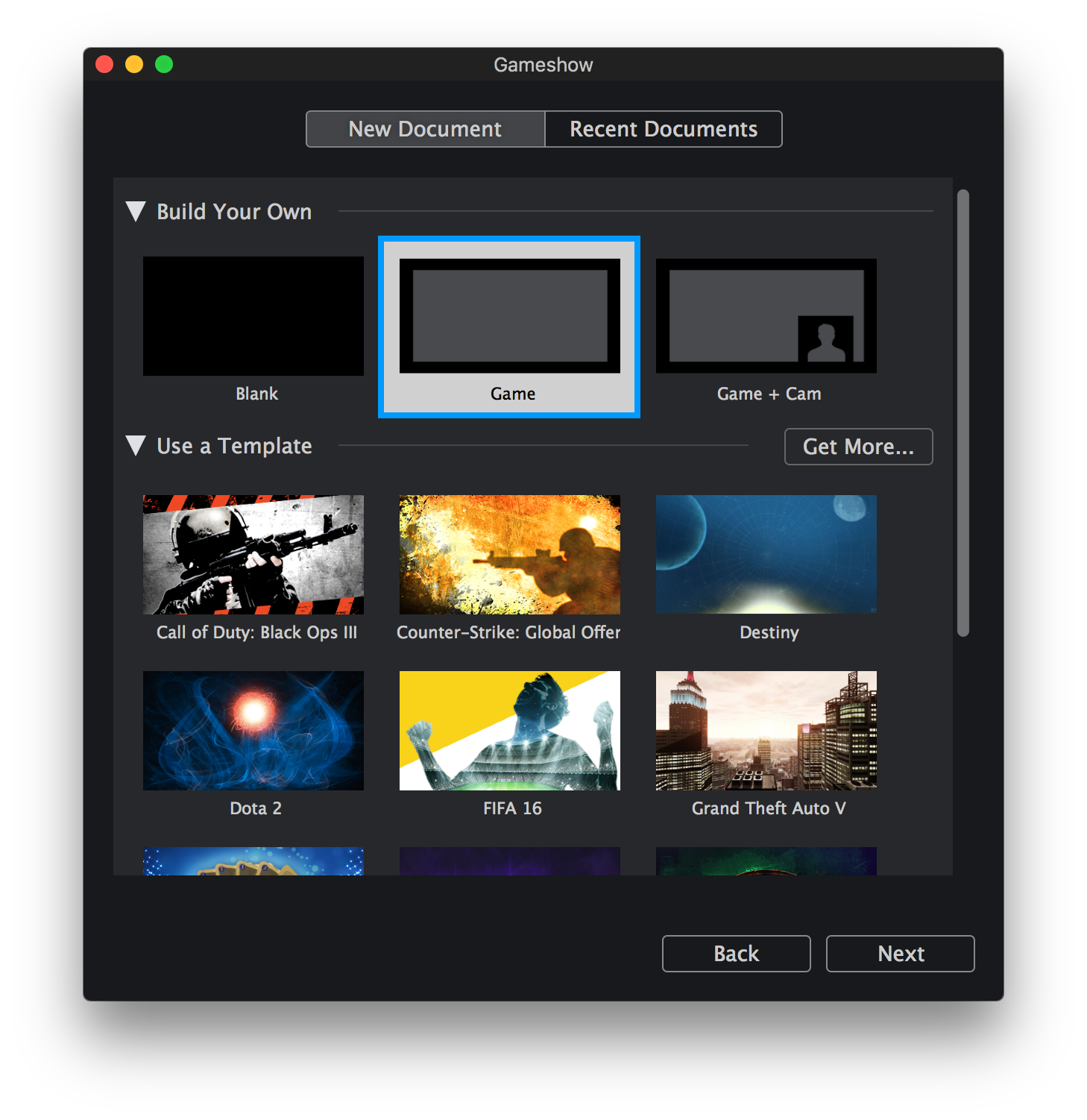
Task: Select the Call of Duty: Black Ops III template
Action: (x=253, y=554)
